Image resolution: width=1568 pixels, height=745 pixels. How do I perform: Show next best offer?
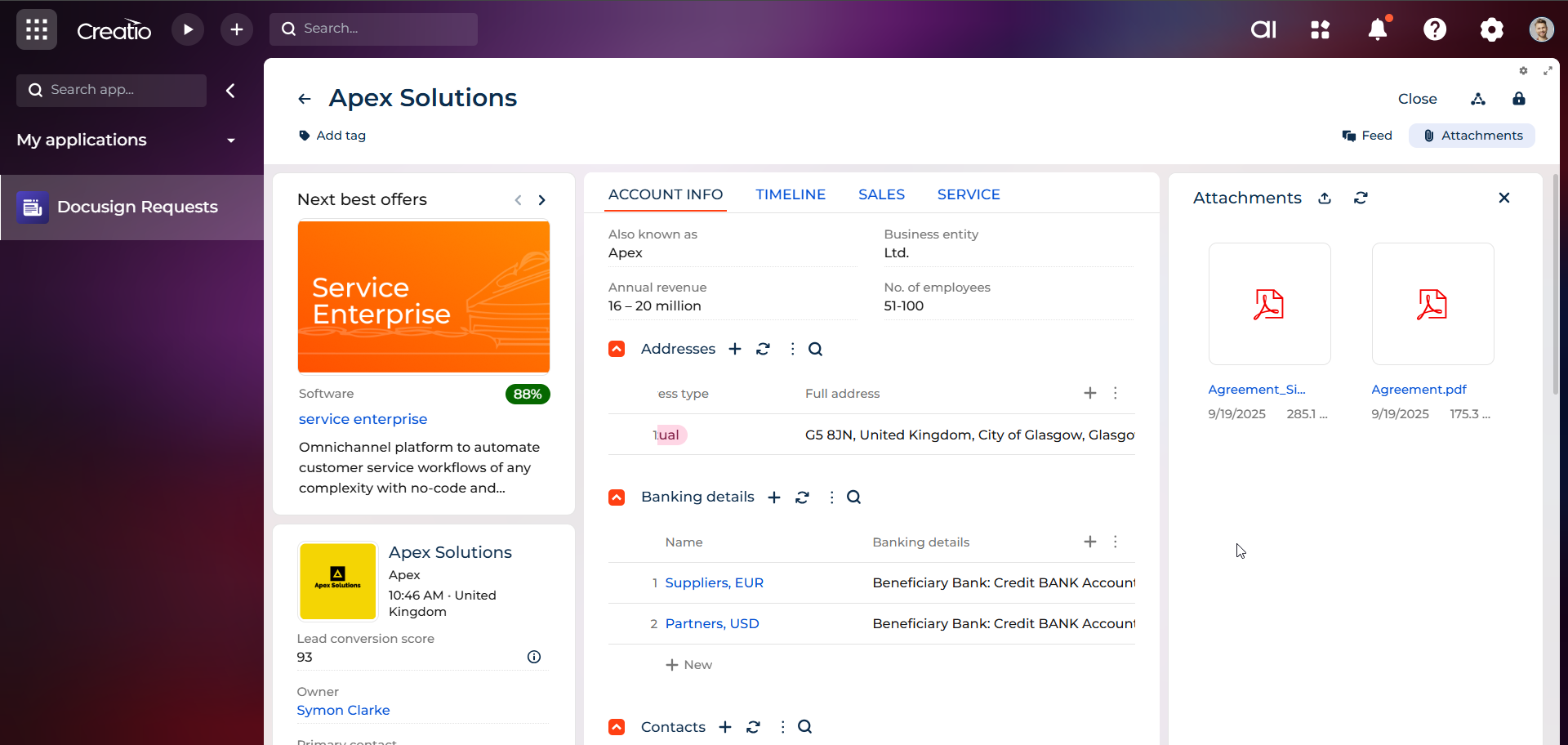tap(541, 200)
